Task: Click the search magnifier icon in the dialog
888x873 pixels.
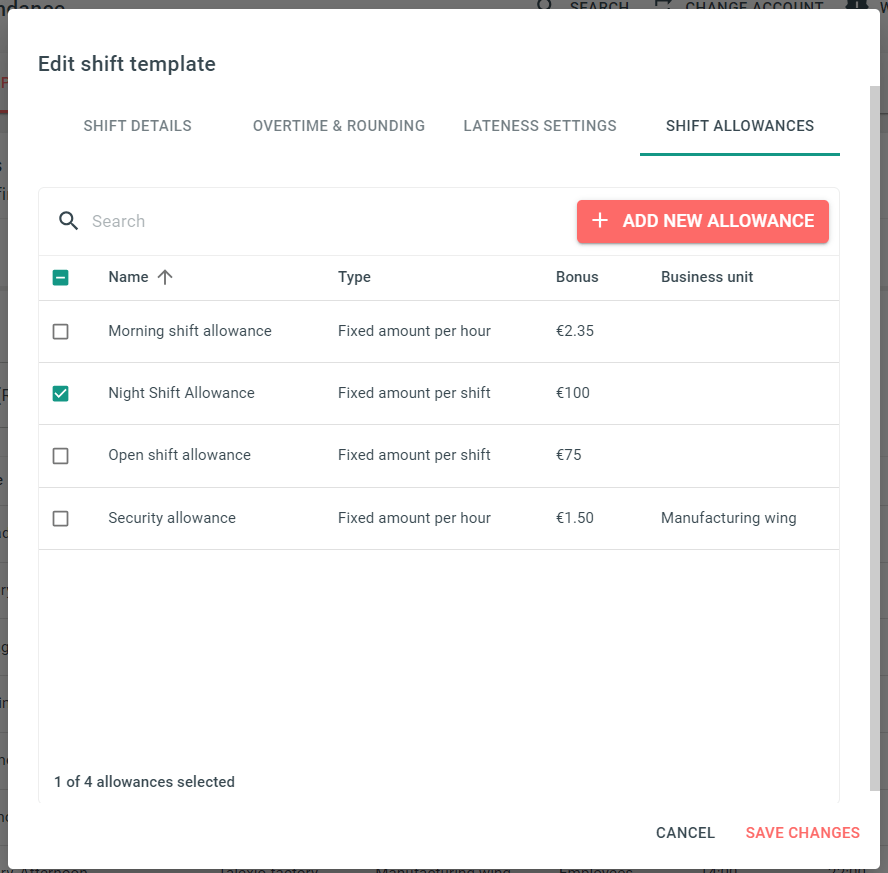Action: pyautogui.click(x=68, y=221)
